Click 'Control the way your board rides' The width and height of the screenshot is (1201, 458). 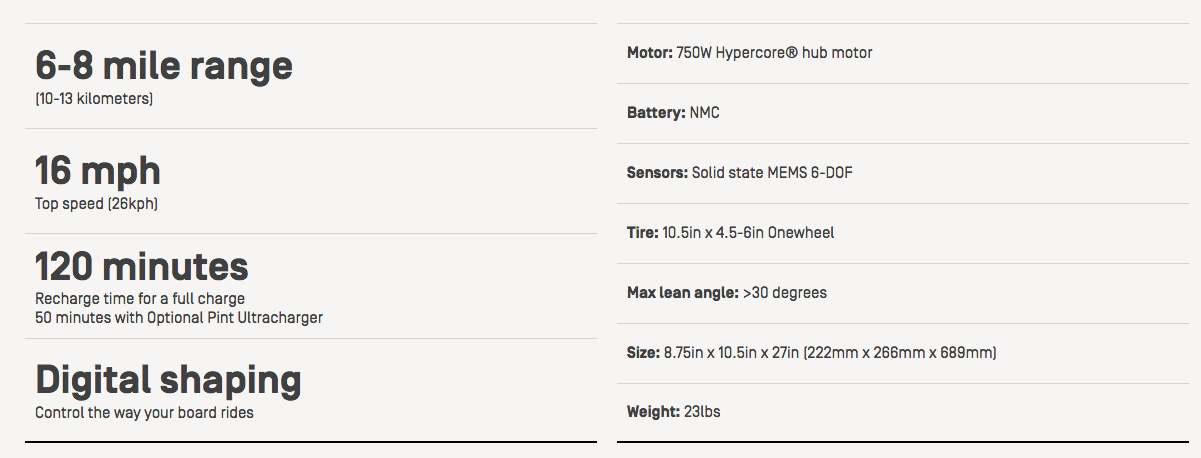[144, 412]
